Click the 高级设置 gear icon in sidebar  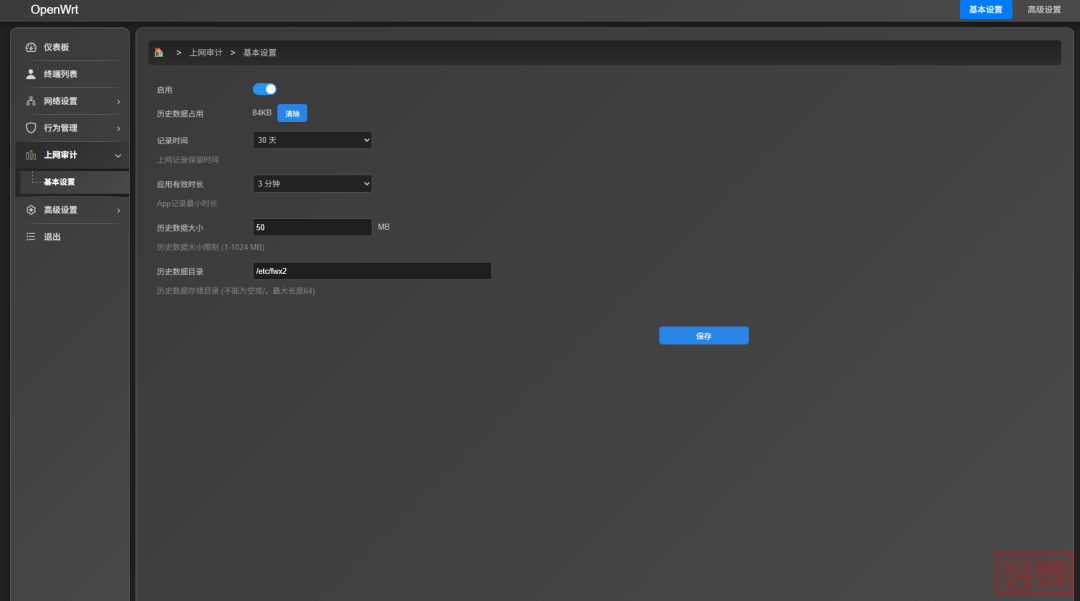tap(31, 210)
